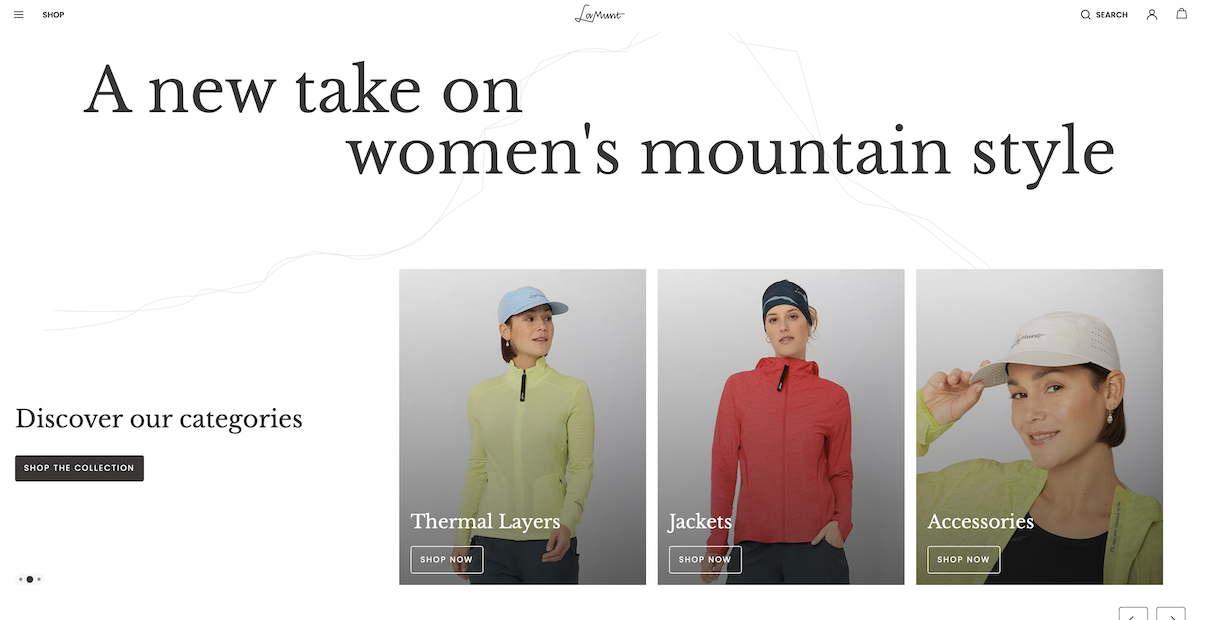Click the LaMunt logo
Screen dimensions: 1208x620
(x=600, y=14)
